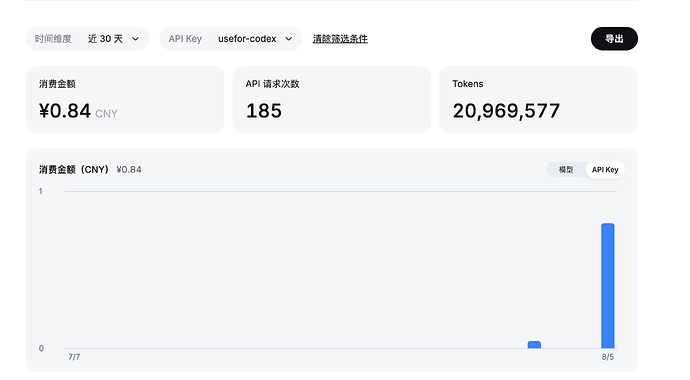Select the 消费金额 ¥0.84 summary card
This screenshot has height=380, width=690.
pyautogui.click(x=125, y=99)
